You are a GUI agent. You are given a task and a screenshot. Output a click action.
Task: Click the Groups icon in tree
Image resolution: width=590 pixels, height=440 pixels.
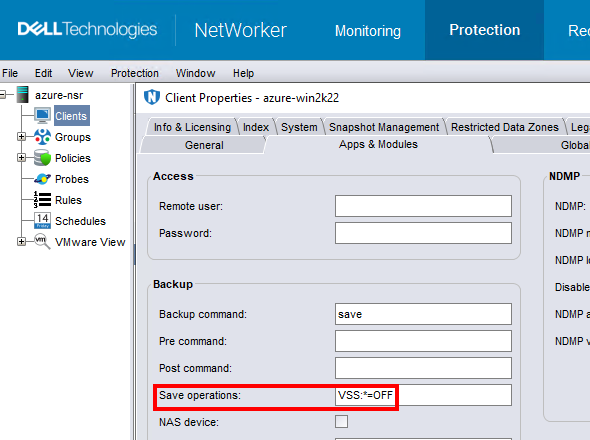coord(42,137)
